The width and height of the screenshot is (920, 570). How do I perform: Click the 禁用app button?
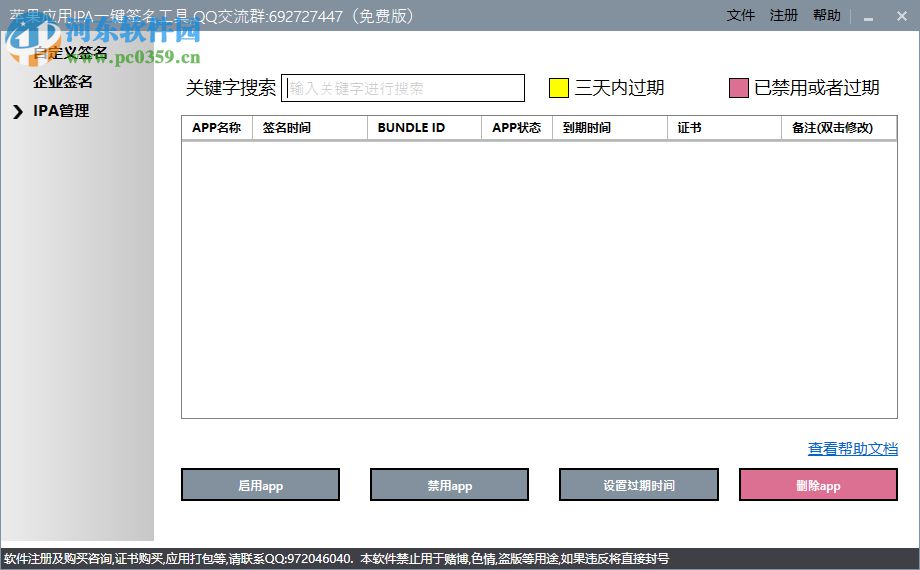tap(449, 485)
